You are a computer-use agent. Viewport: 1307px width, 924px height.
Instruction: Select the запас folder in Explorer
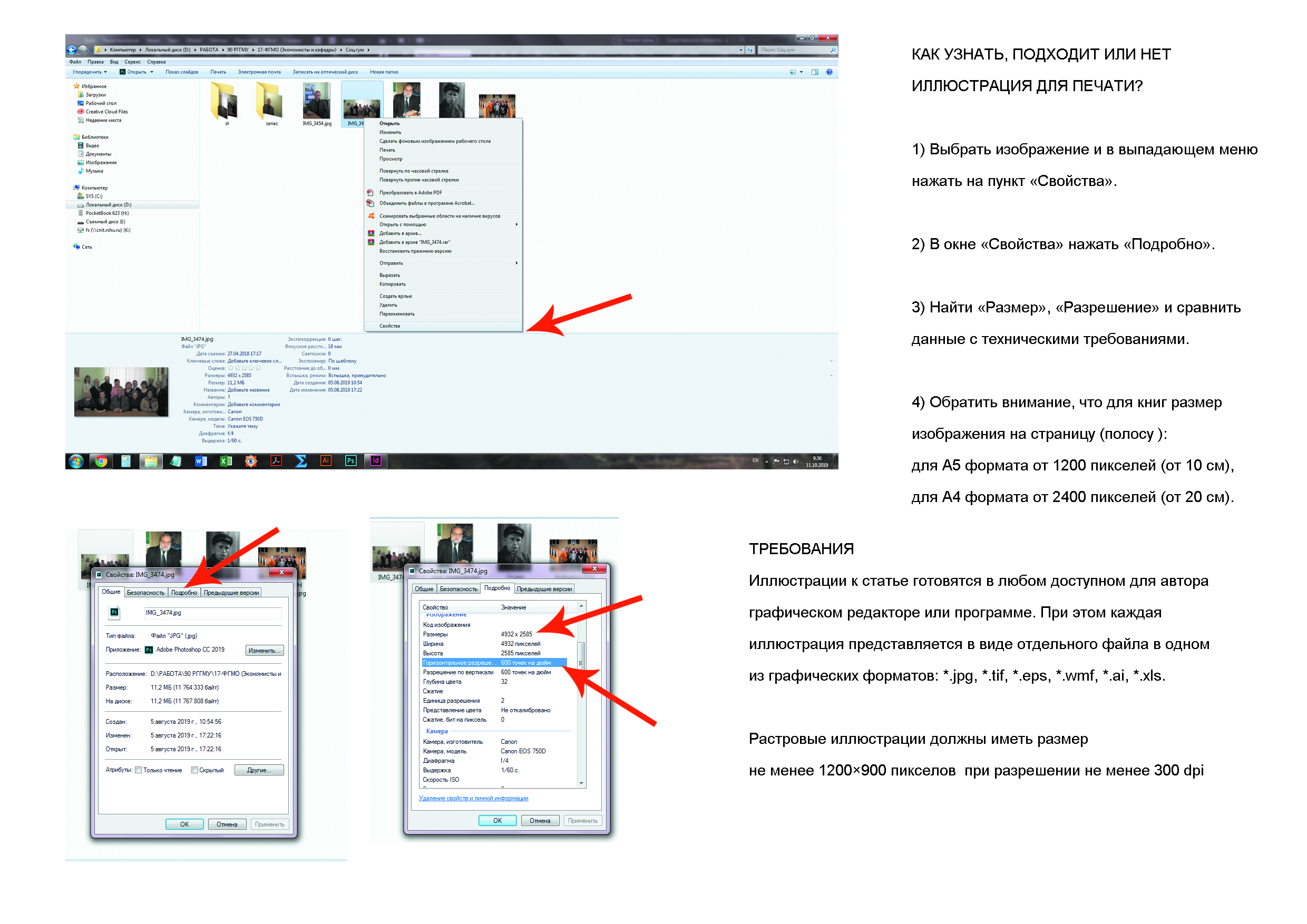[x=271, y=104]
